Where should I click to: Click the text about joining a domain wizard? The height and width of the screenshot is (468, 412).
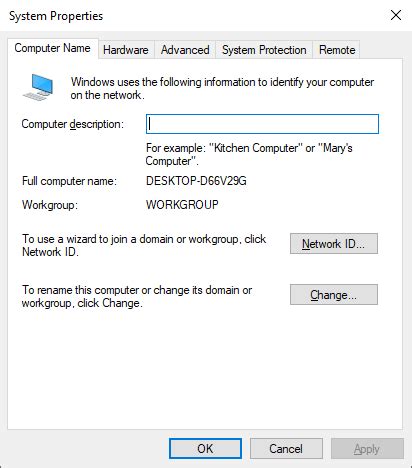click(144, 245)
